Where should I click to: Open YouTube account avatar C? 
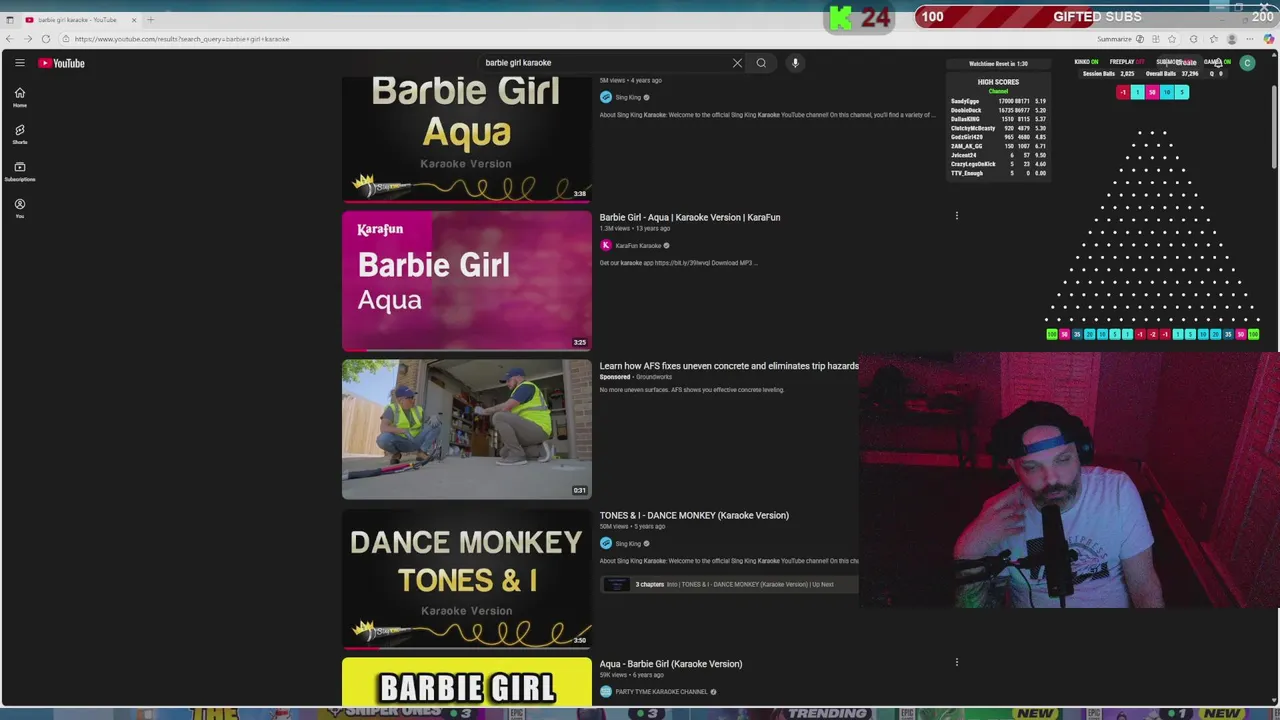click(1247, 63)
